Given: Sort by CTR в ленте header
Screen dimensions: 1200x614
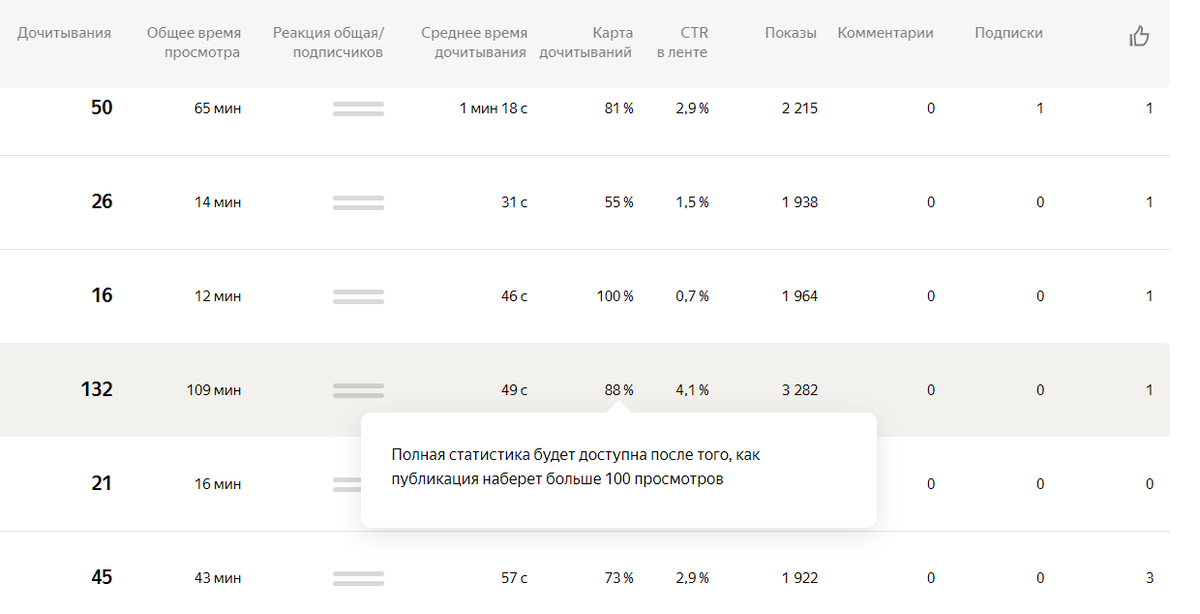Looking at the screenshot, I should pyautogui.click(x=683, y=43).
